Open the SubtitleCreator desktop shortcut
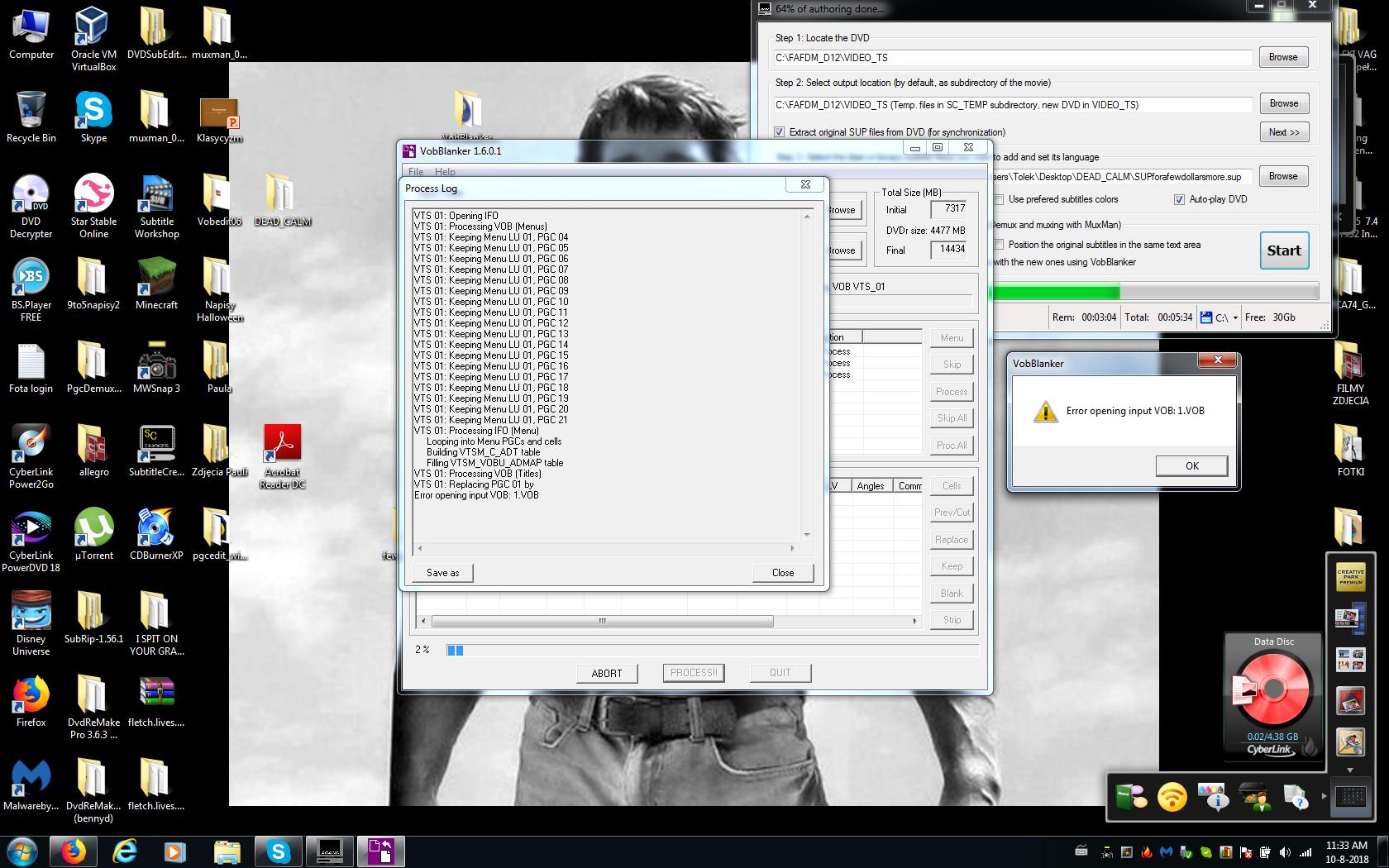1389x868 pixels. coord(156,447)
